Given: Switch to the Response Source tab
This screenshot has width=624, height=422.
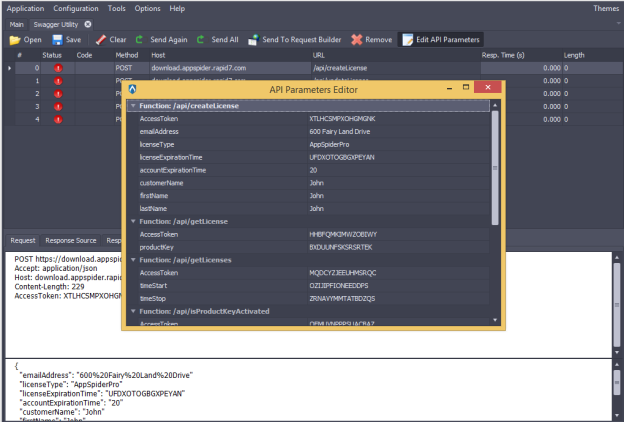Looking at the screenshot, I should pos(70,241).
